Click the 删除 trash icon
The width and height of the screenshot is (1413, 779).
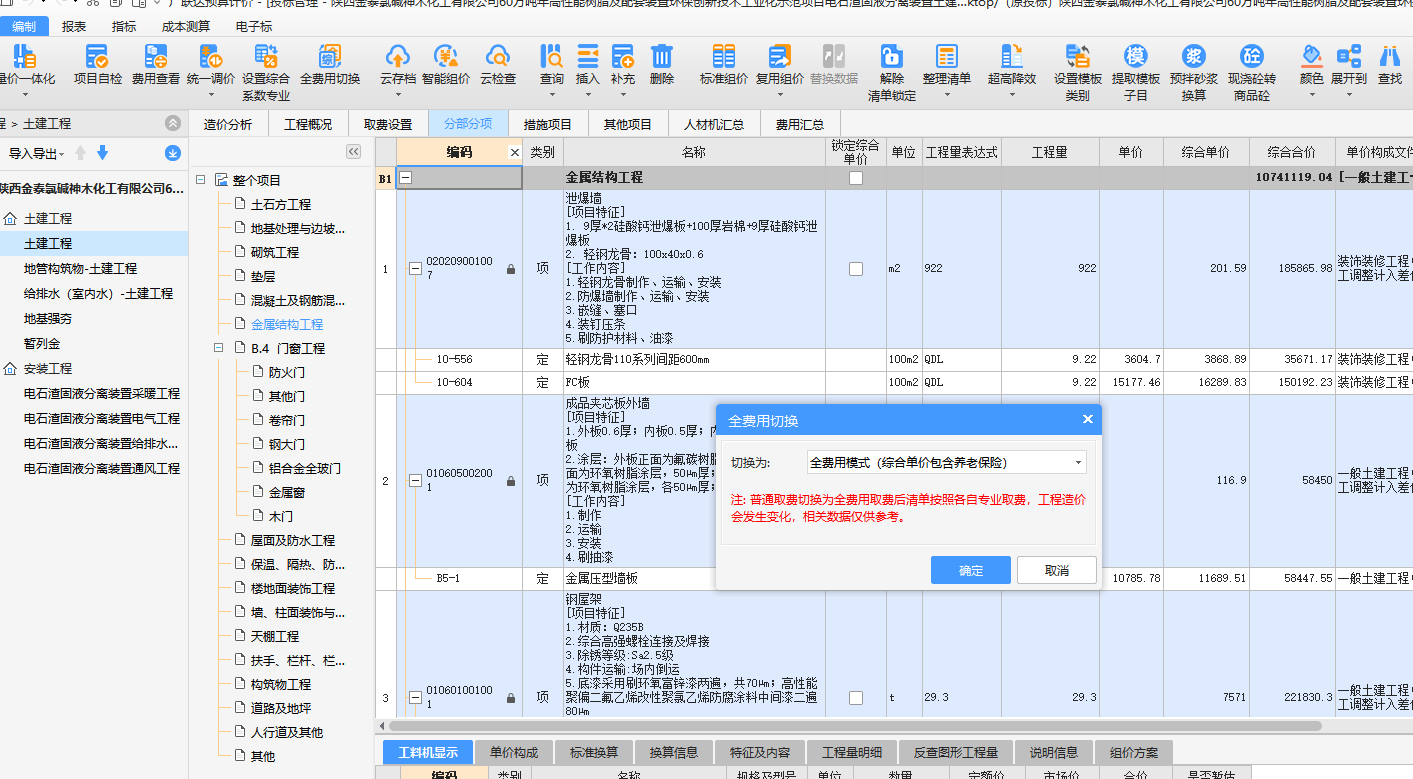(x=661, y=65)
